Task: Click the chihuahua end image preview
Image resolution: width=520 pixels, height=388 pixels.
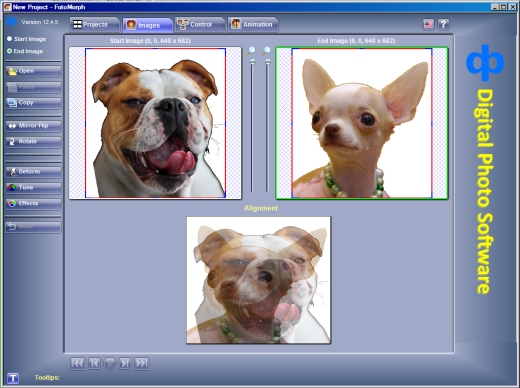Action: tap(362, 123)
